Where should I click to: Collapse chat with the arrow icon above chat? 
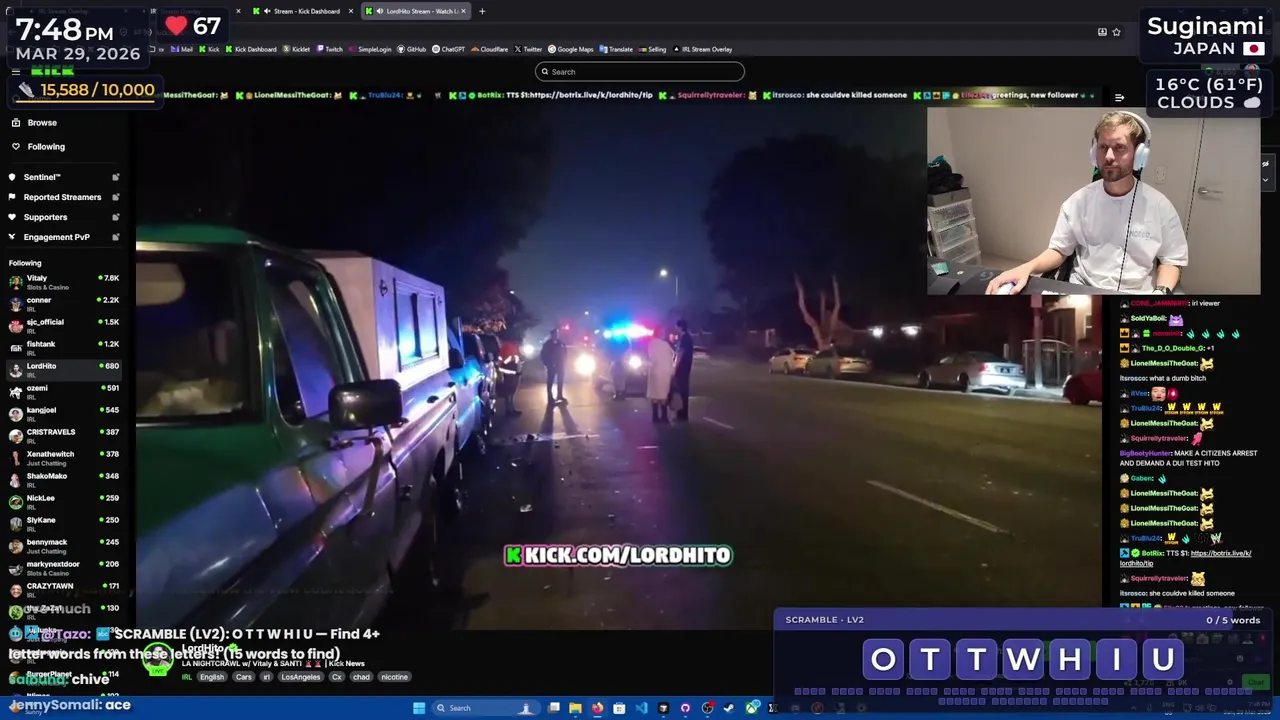1119,97
